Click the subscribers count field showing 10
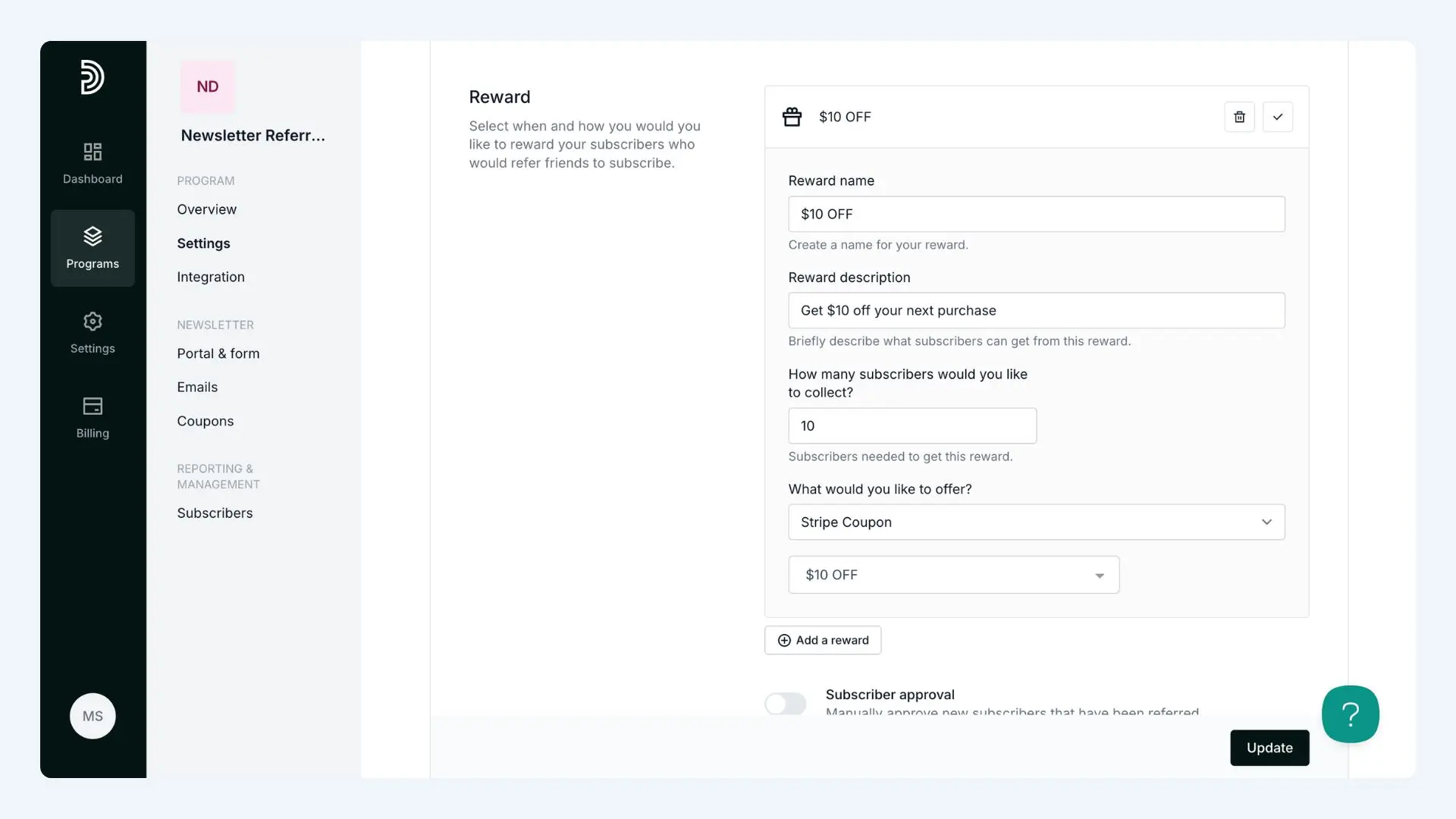1456x819 pixels. pyautogui.click(x=912, y=425)
